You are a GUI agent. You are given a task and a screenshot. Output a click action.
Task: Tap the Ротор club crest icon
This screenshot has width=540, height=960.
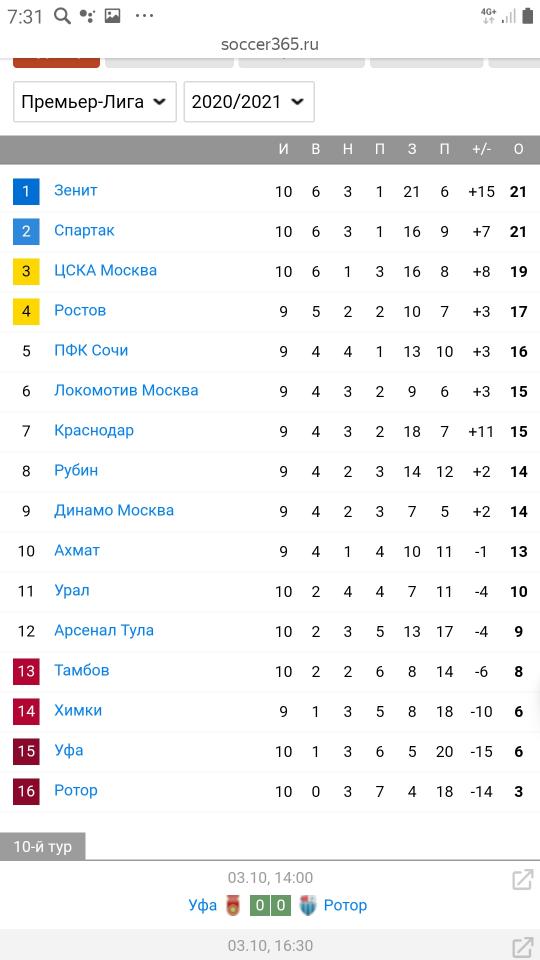pos(308,906)
